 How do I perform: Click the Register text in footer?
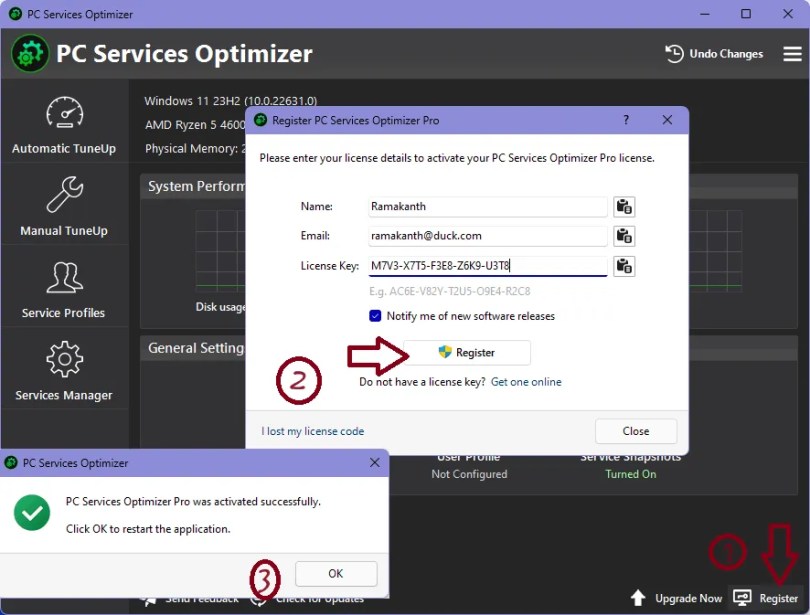click(778, 598)
